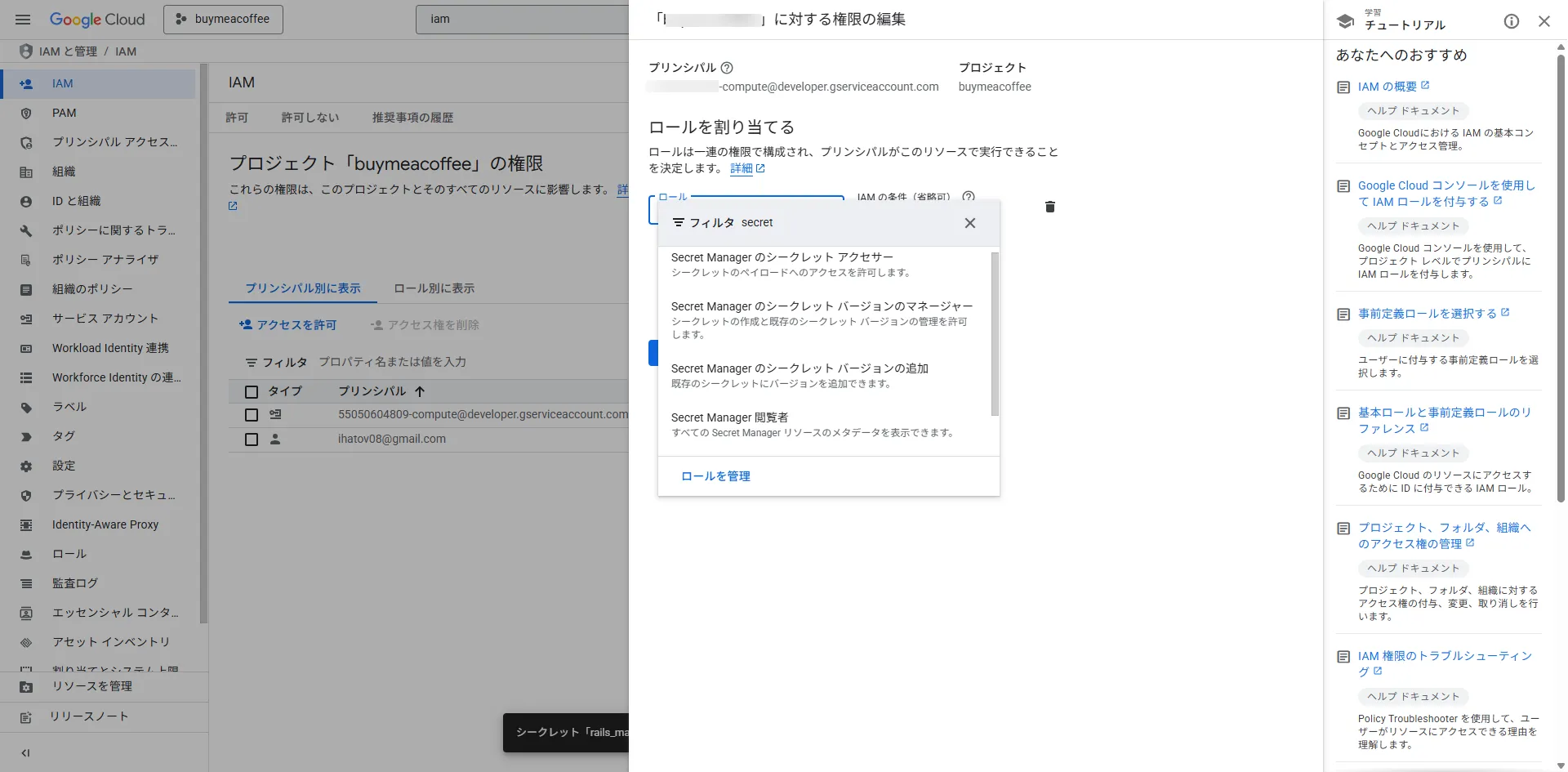1568x772 pixels.
Task: Open リリースノート in sidebar
Action: (x=104, y=716)
